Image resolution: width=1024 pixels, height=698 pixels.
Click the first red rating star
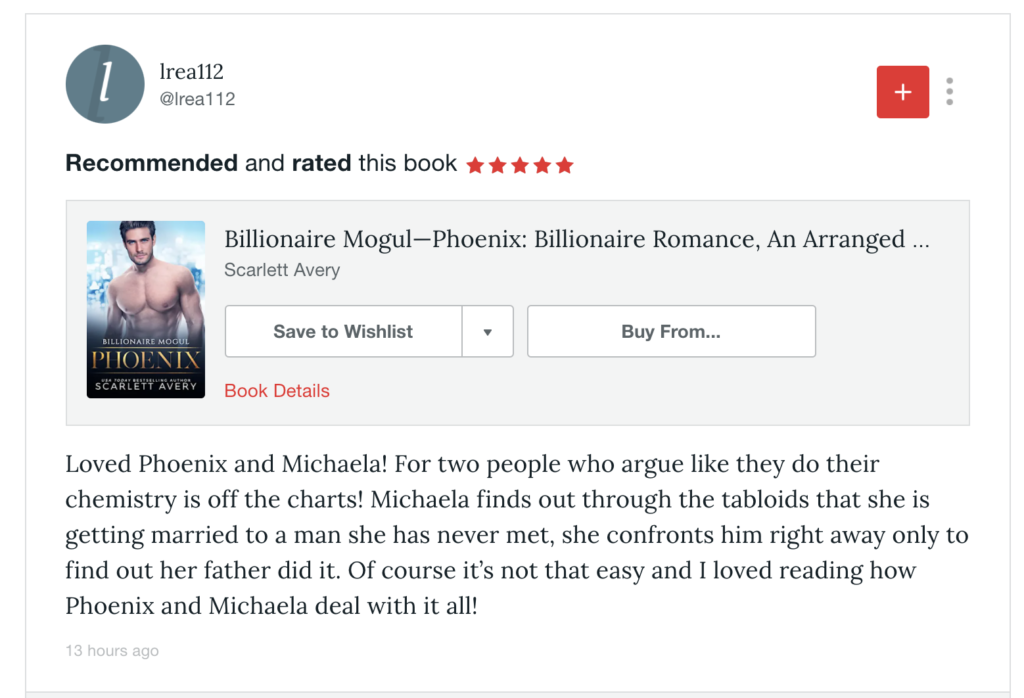475,165
